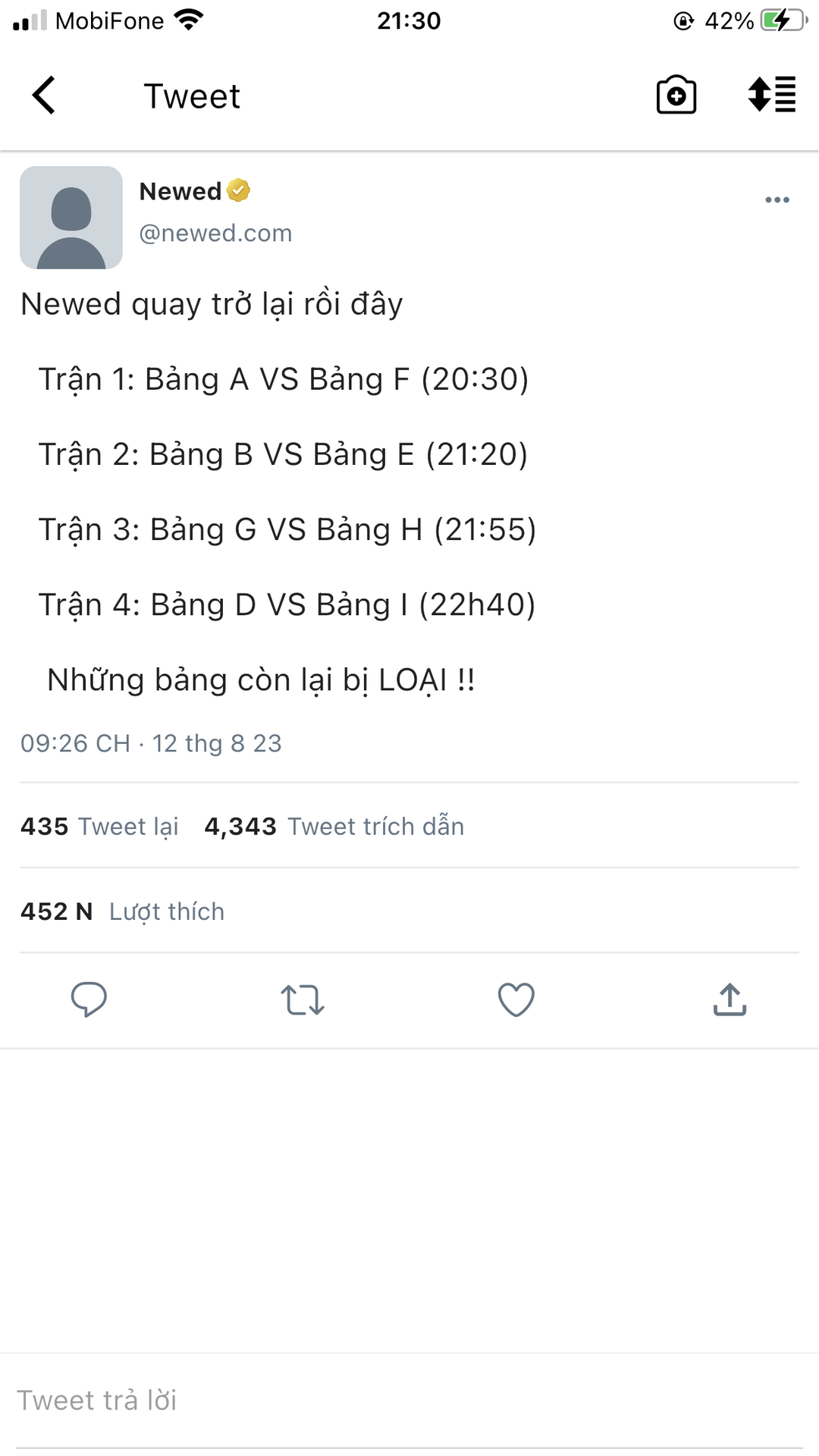Image resolution: width=819 pixels, height=1456 pixels.
Task: View the 452 N Lượt thích list
Action: coord(122,911)
